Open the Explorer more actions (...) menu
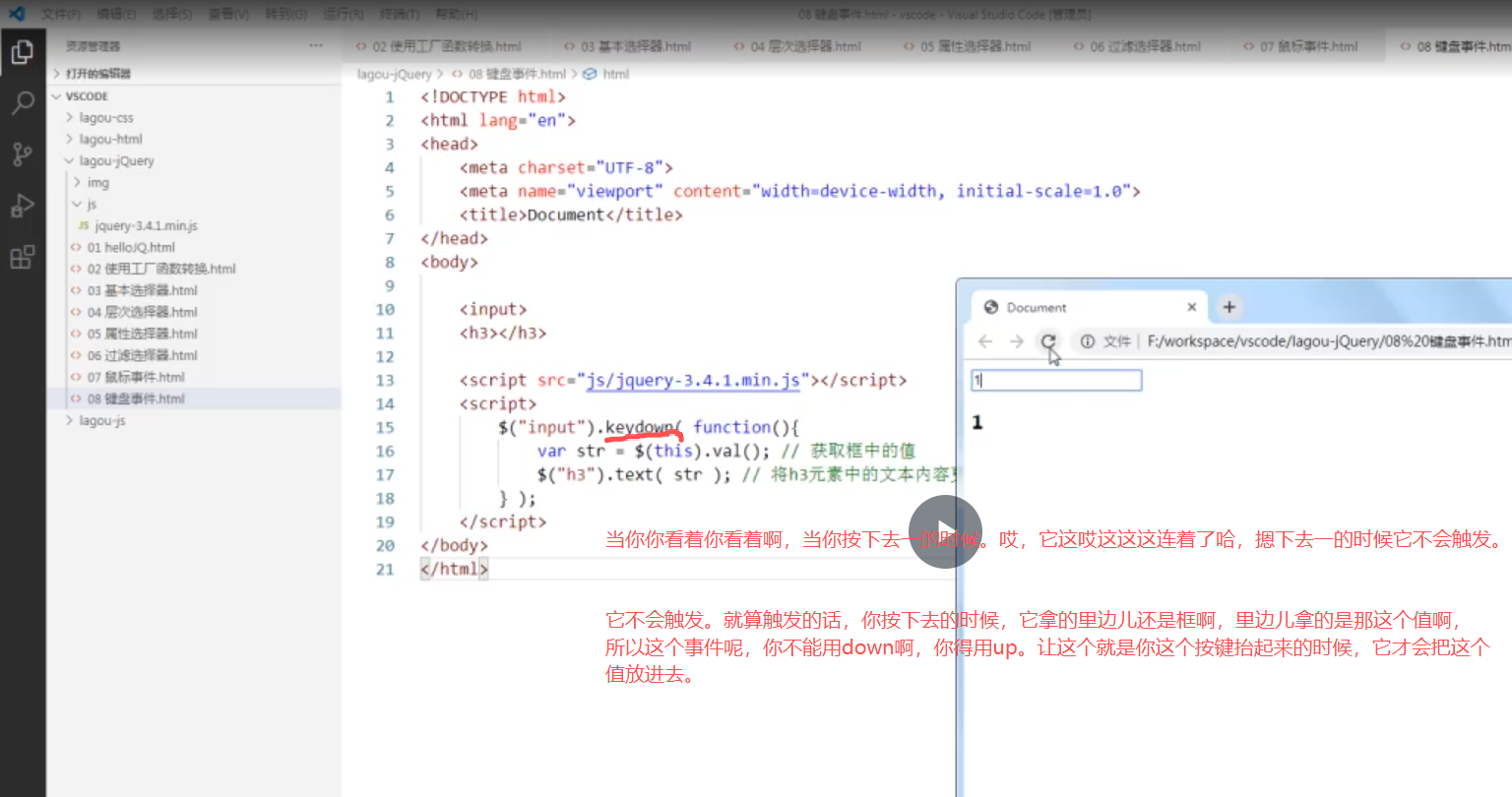The height and width of the screenshot is (797, 1512). [315, 45]
